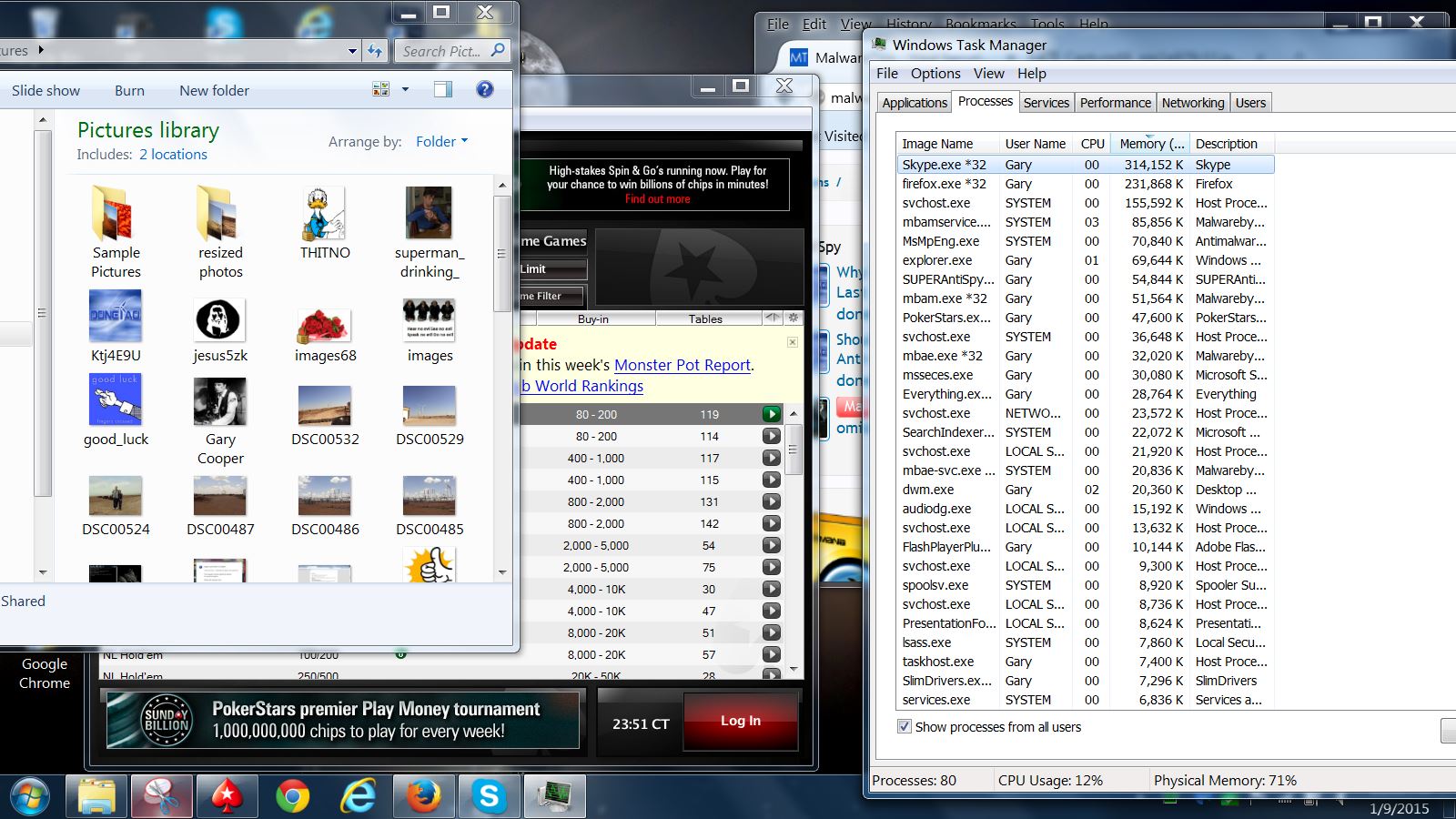Open the change view dropdown arrow
The image size is (1456, 819).
[405, 89]
